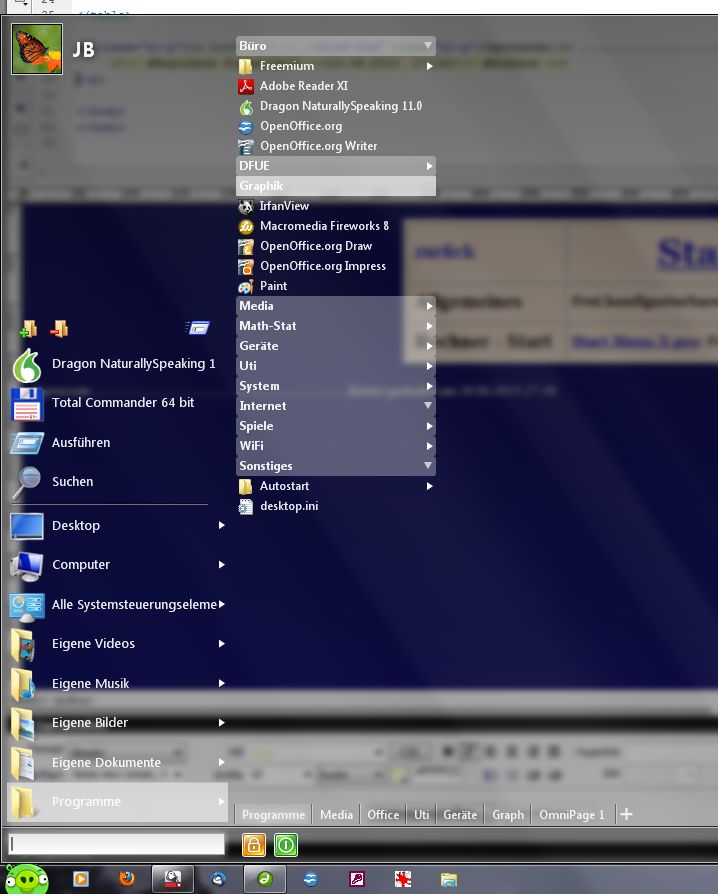Expand the Media group
The width and height of the screenshot is (718, 894).
(x=336, y=306)
